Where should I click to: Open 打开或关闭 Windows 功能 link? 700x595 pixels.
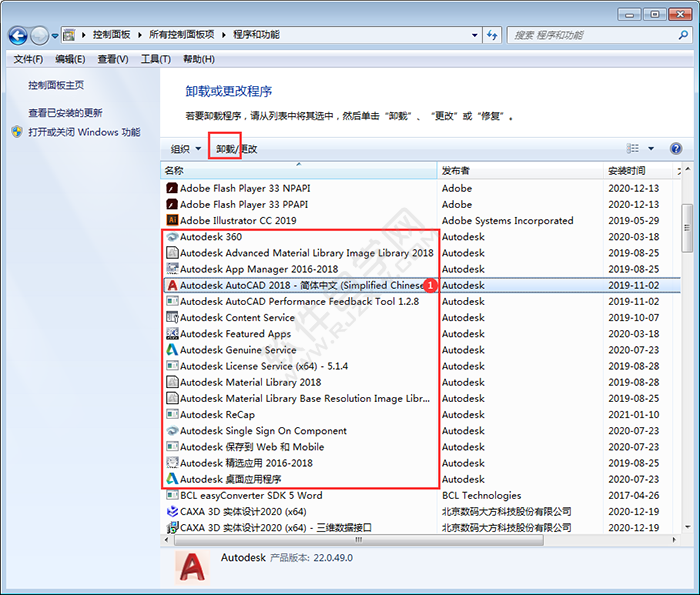[x=84, y=132]
